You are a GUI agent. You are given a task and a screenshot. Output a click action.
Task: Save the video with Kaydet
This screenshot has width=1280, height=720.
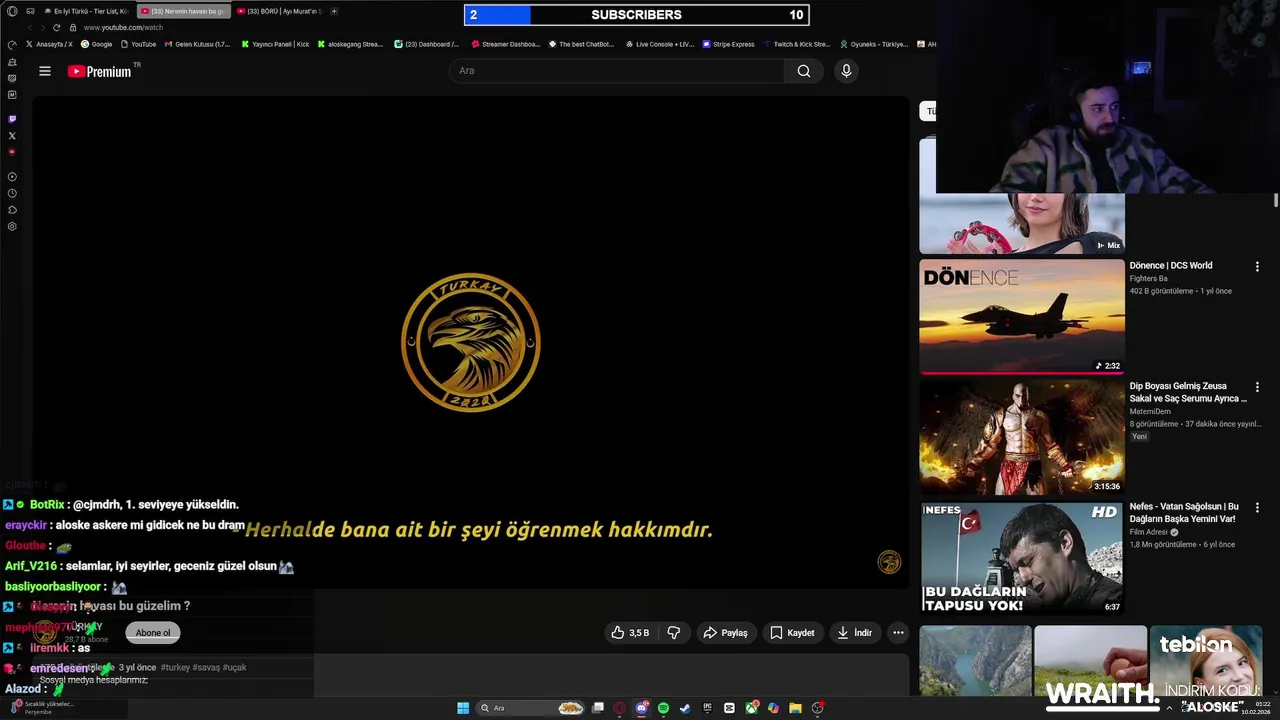click(x=792, y=633)
